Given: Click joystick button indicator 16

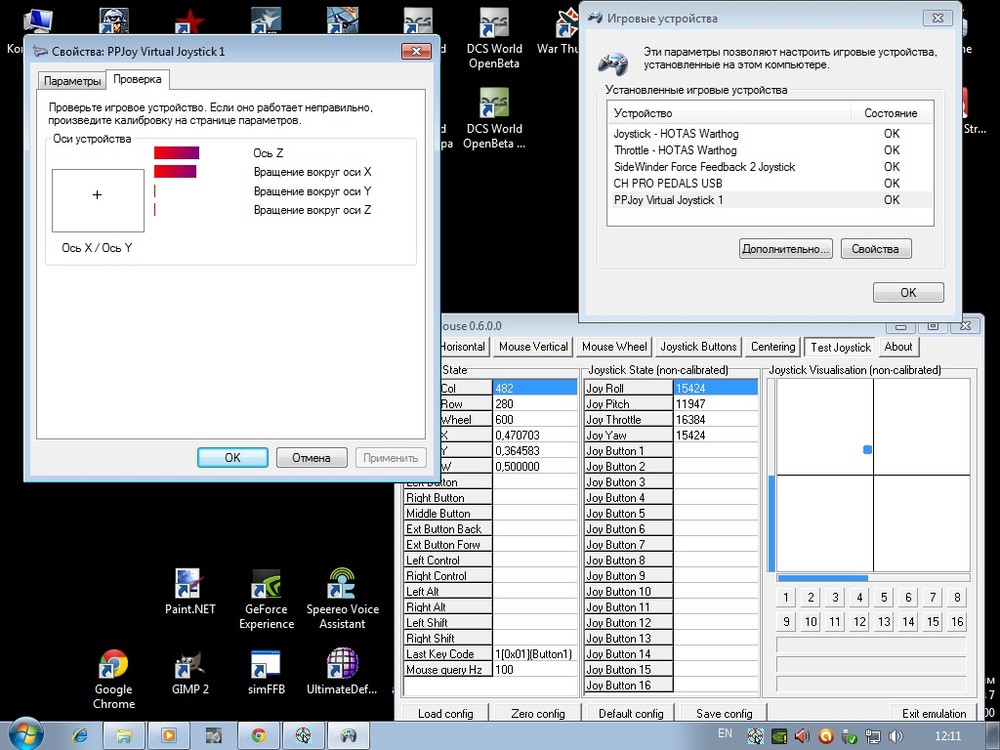Looking at the screenshot, I should pos(957,622).
